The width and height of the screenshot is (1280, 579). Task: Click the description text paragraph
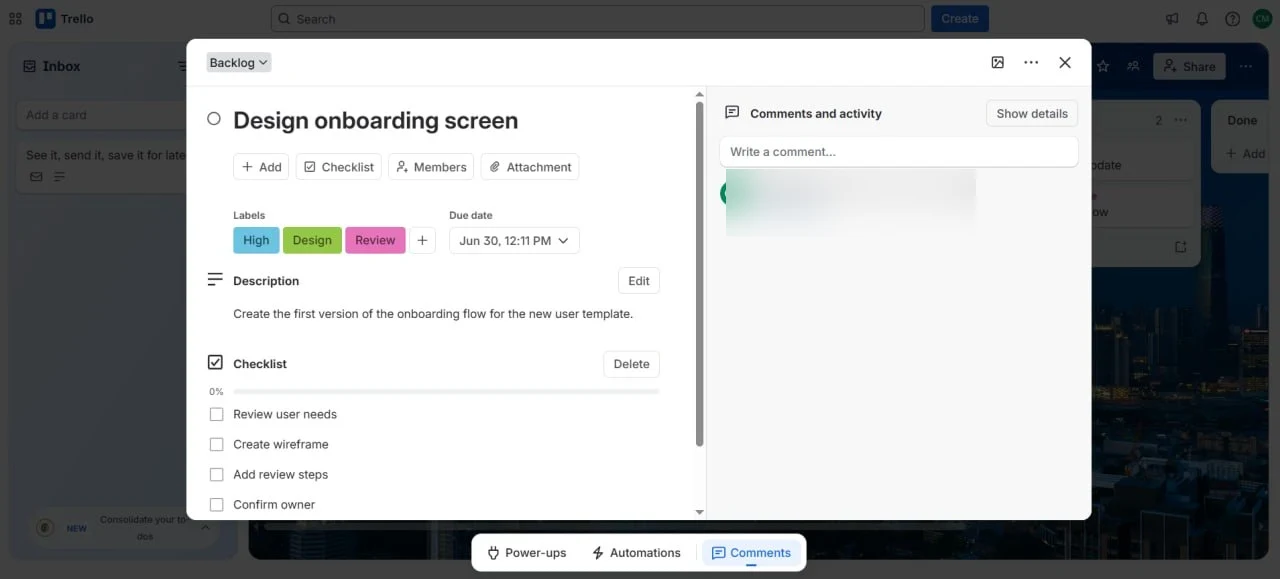[433, 313]
